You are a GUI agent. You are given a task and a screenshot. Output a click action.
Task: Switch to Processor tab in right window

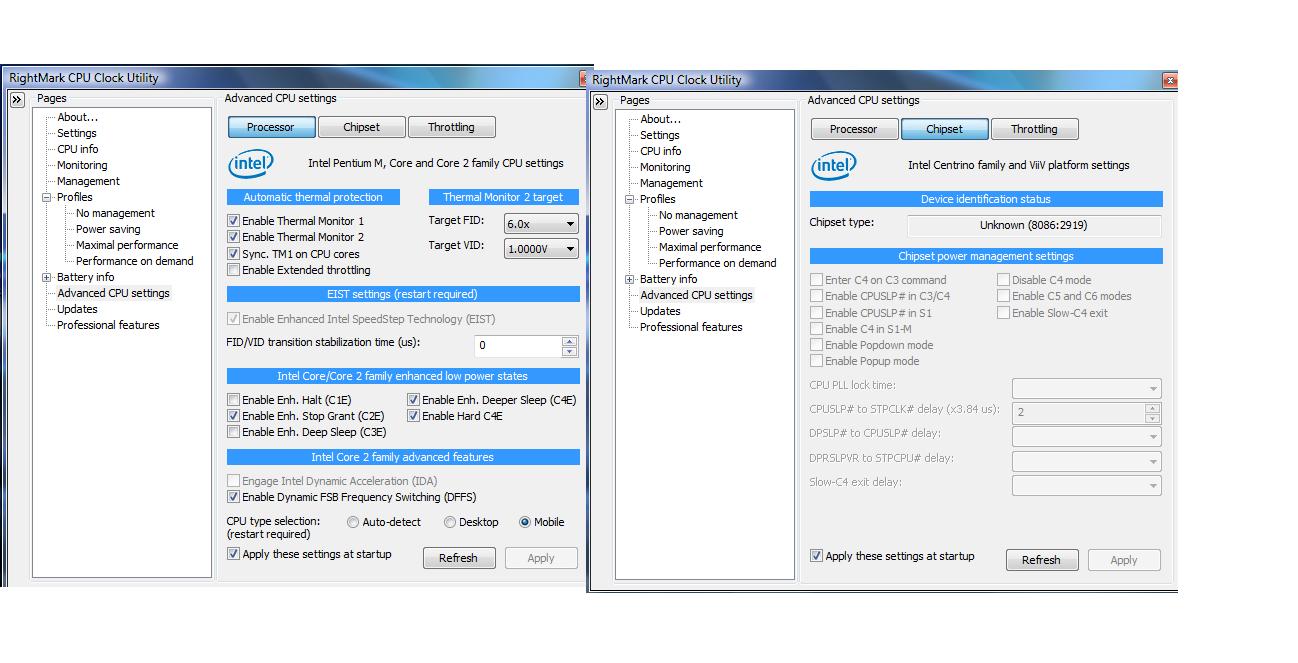coord(854,129)
